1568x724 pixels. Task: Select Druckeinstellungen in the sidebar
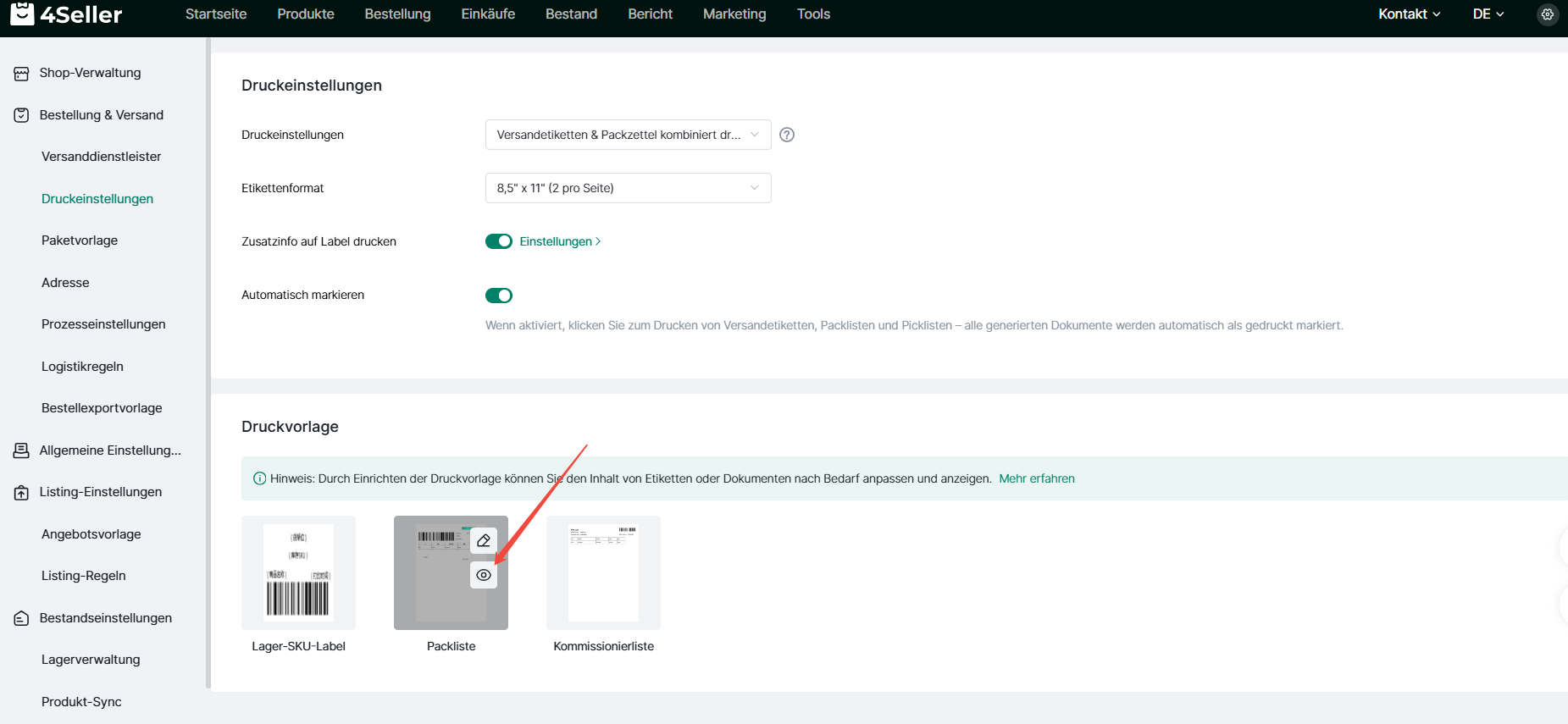coord(97,199)
